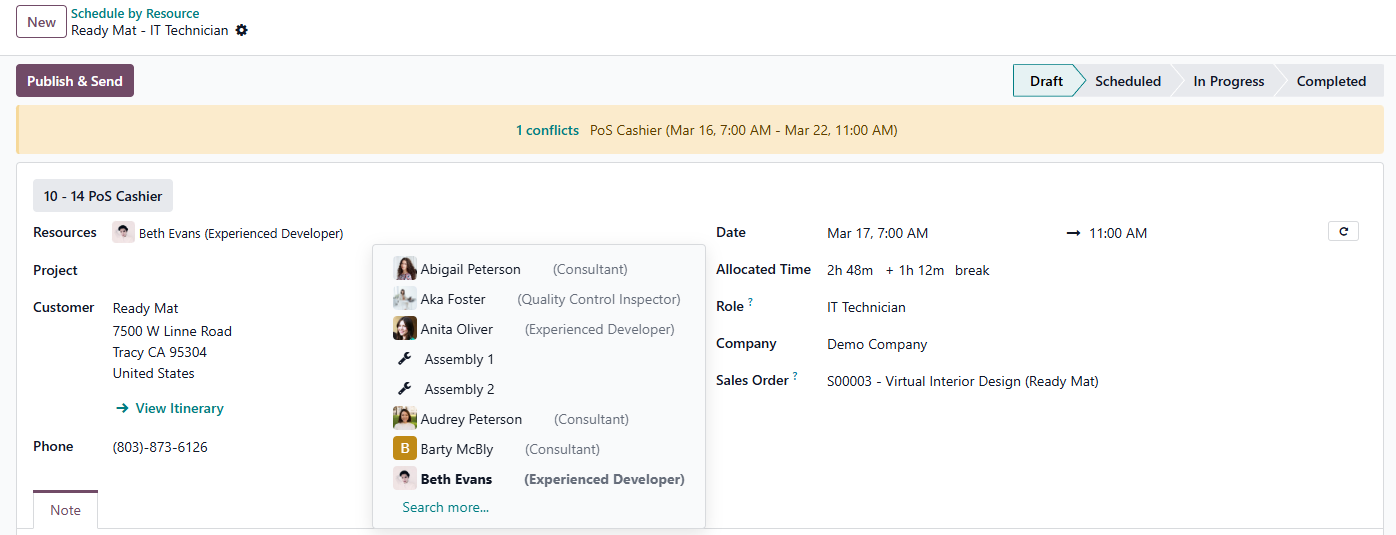Open Search more in resource dropdown
Screen dimensions: 1396x535
coord(445,507)
